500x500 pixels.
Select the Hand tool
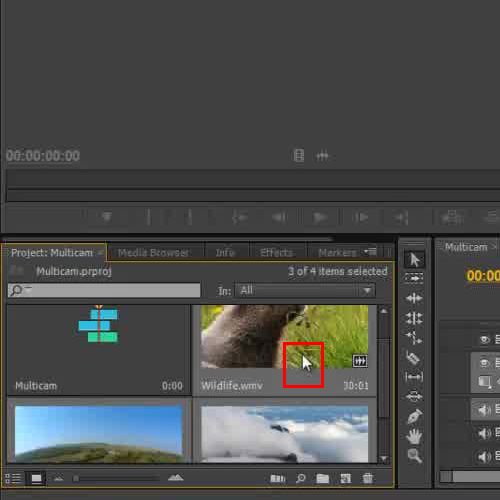(414, 436)
